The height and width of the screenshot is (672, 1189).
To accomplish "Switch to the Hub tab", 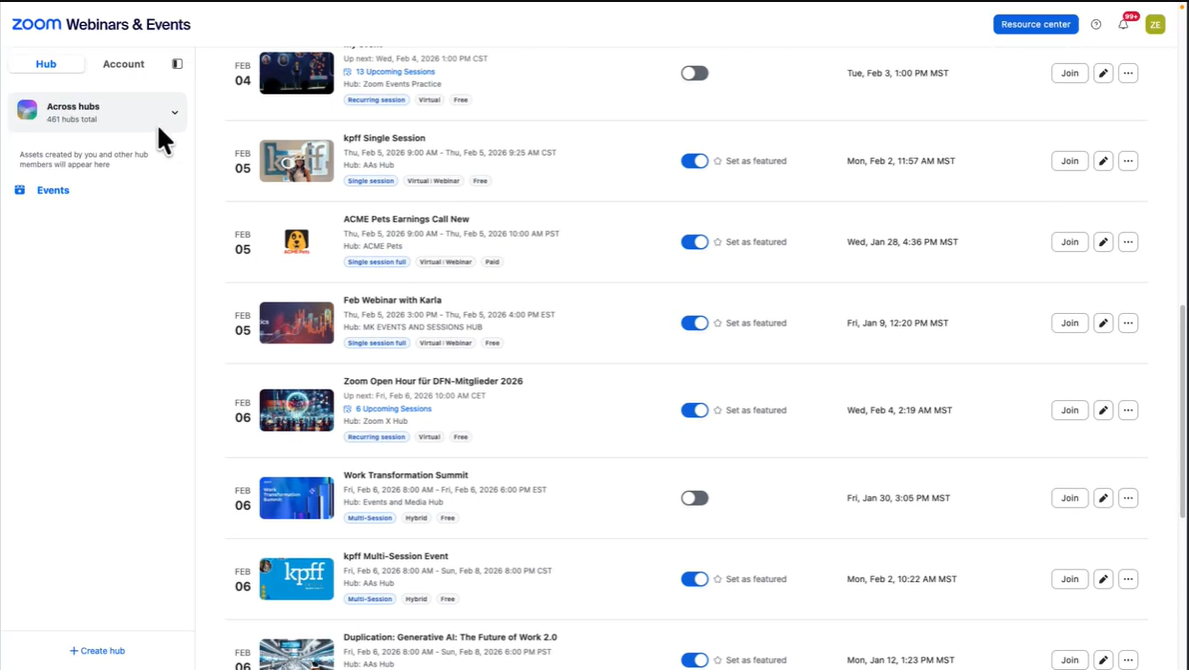I will [46, 64].
